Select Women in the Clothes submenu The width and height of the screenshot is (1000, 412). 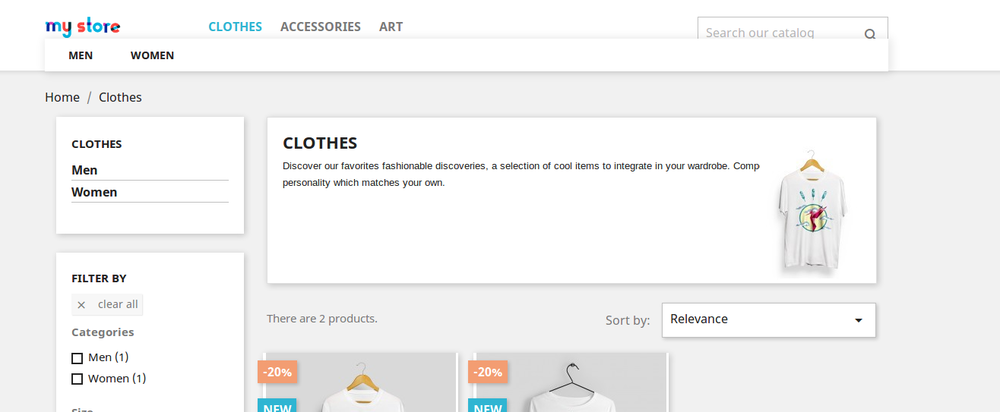(x=152, y=56)
